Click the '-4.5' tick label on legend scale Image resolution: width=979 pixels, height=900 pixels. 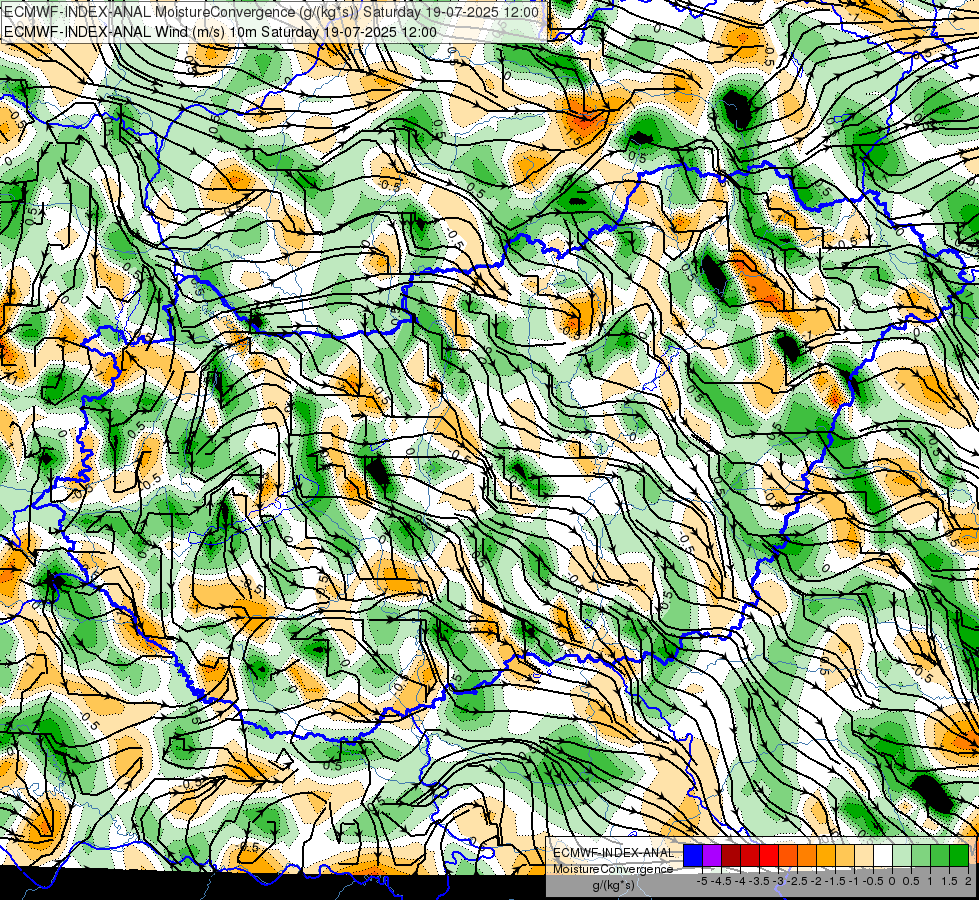(721, 881)
